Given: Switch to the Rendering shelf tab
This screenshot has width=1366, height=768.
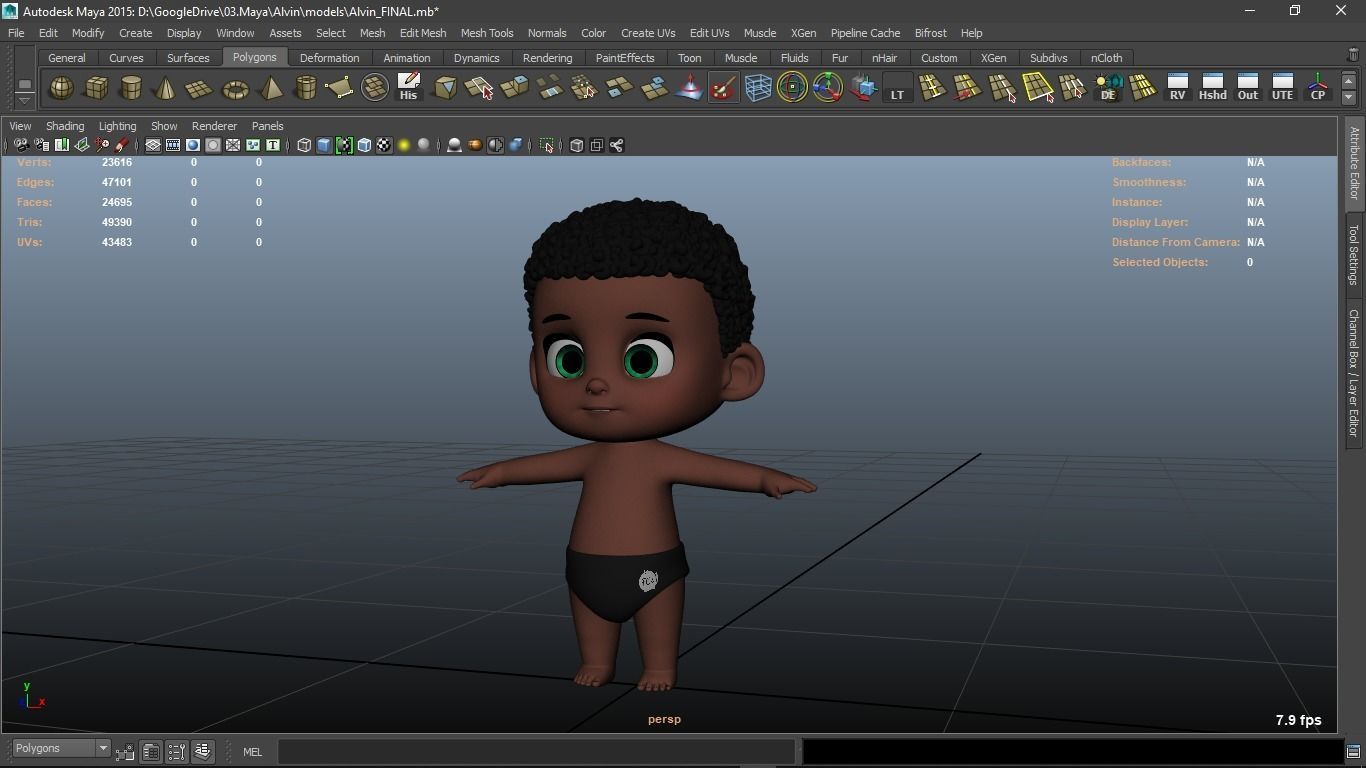Looking at the screenshot, I should coord(547,58).
